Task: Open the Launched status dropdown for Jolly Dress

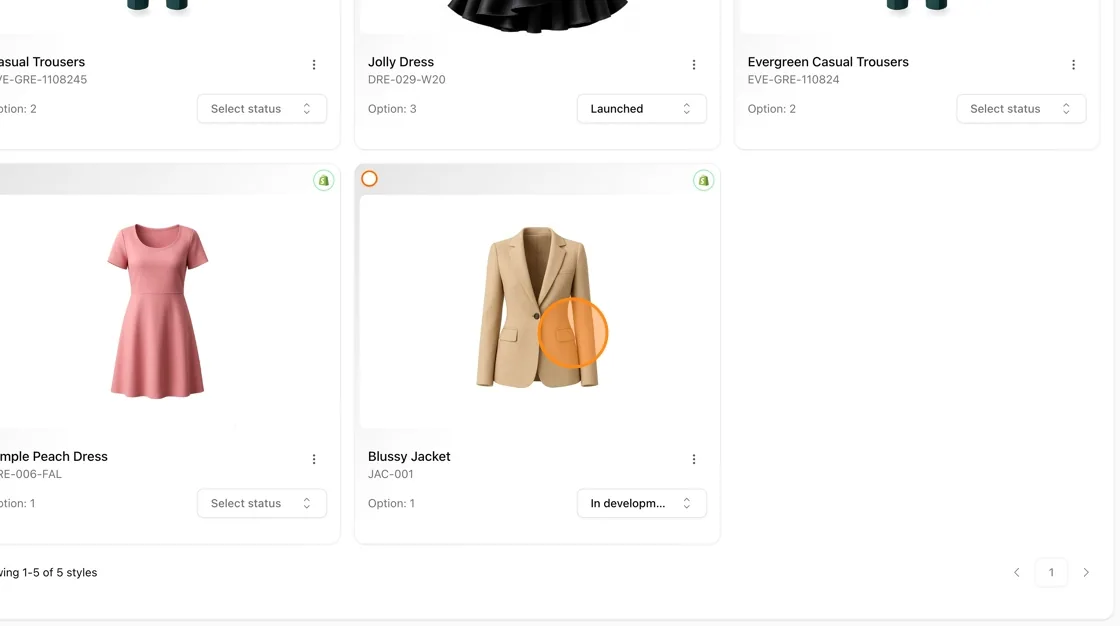Action: 641,109
